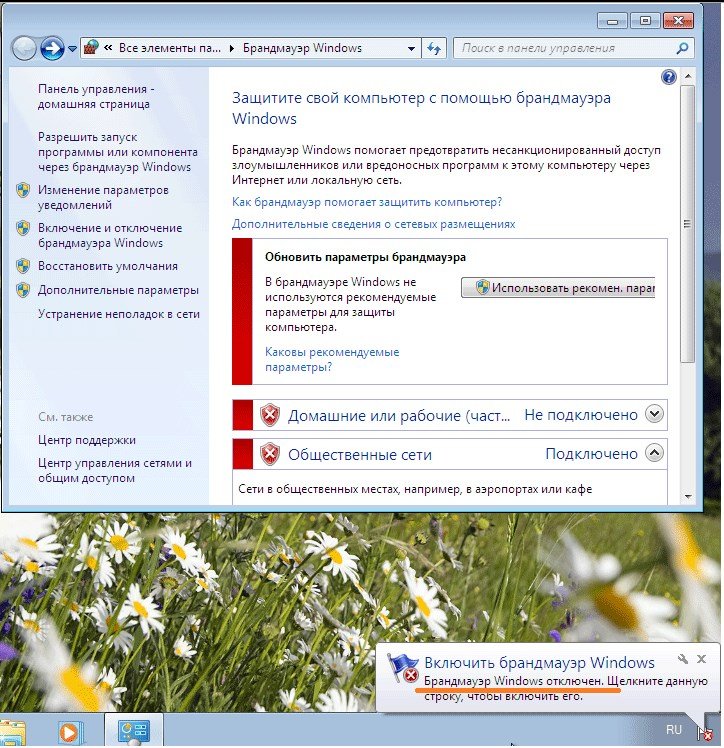The width and height of the screenshot is (724, 748).
Task: Click the Дополнительные параметры sidebar link
Action: tap(118, 290)
